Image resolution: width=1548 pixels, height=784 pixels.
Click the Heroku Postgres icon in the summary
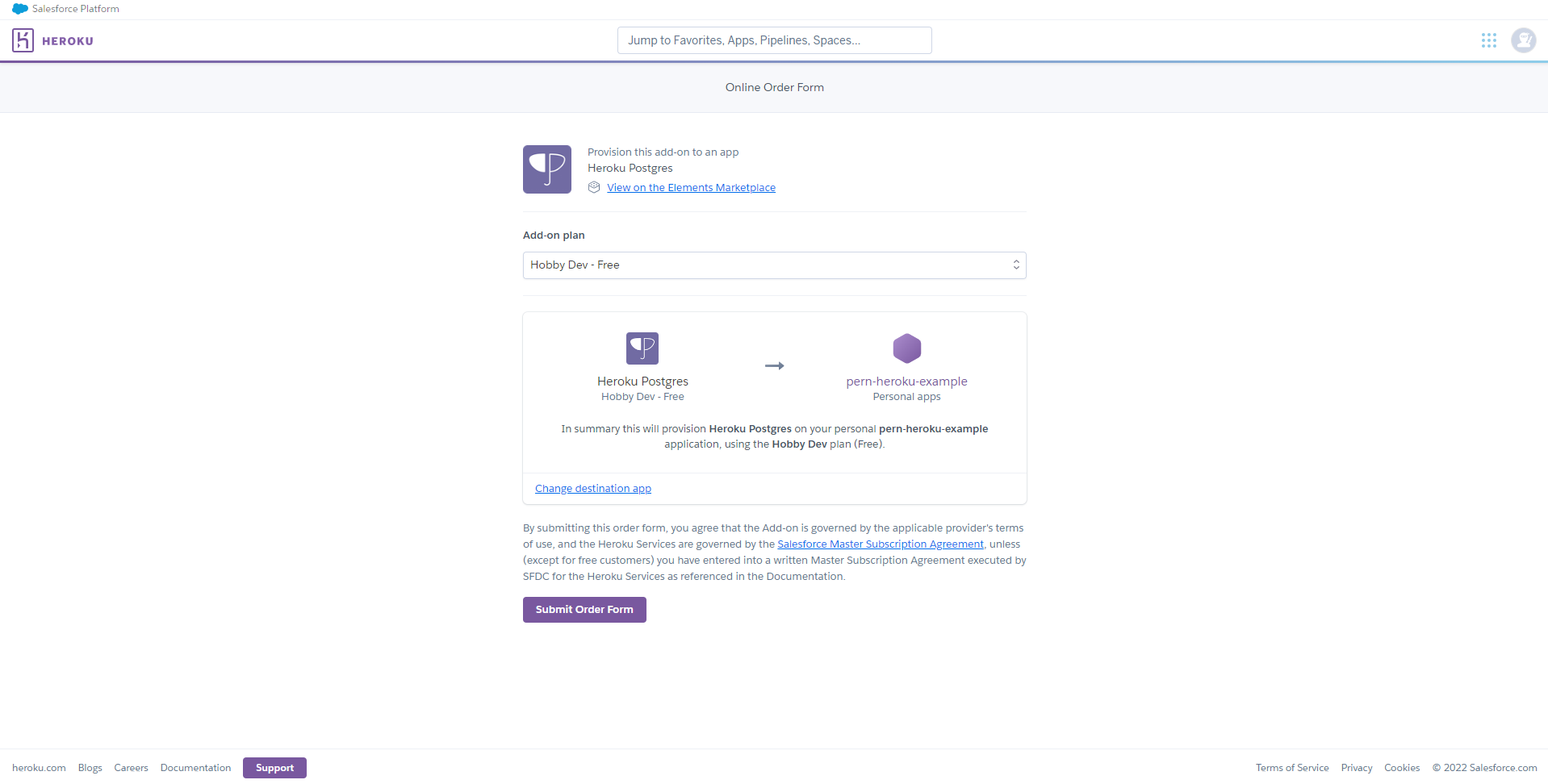[642, 348]
